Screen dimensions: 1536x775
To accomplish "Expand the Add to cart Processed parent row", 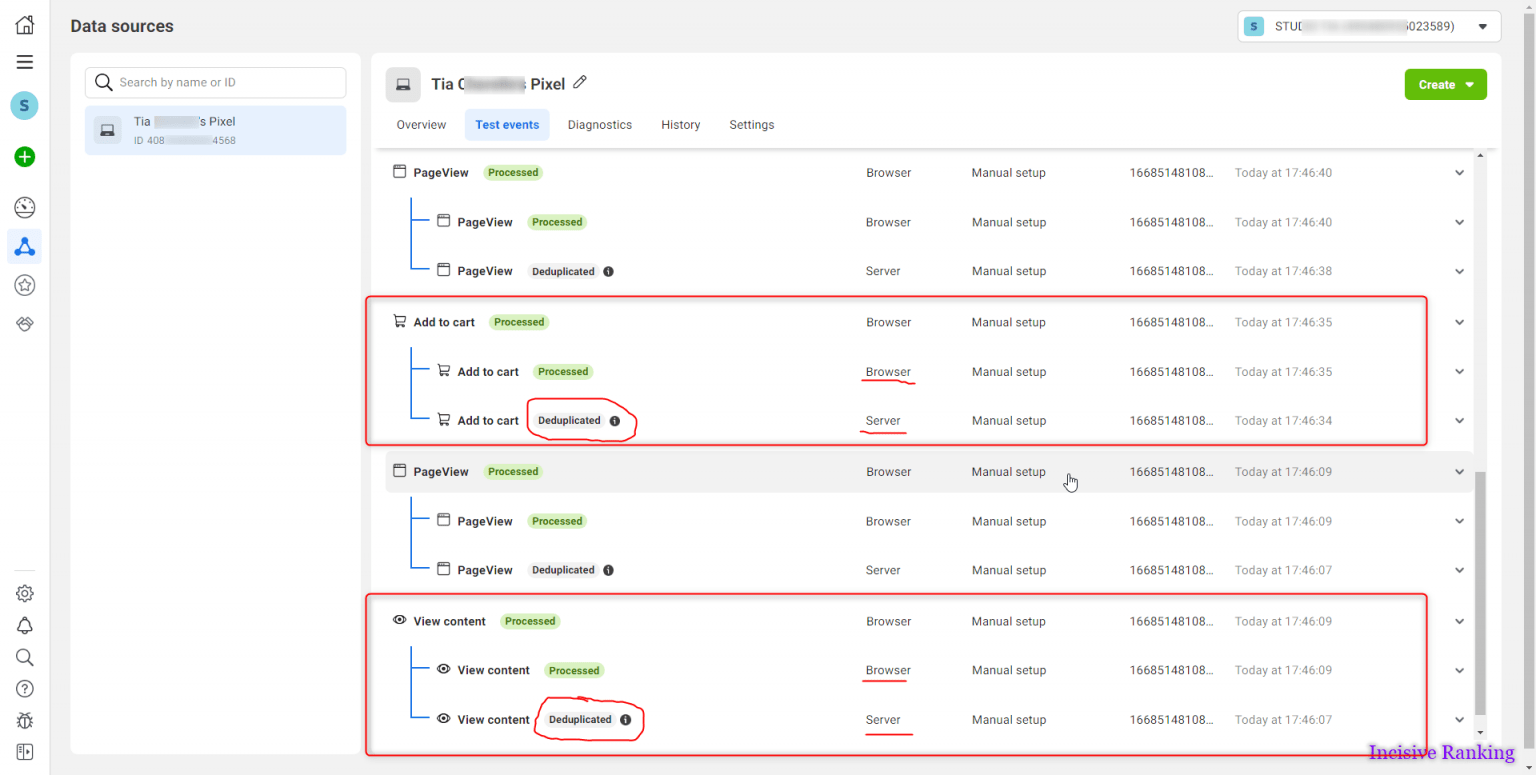I will tap(1459, 322).
